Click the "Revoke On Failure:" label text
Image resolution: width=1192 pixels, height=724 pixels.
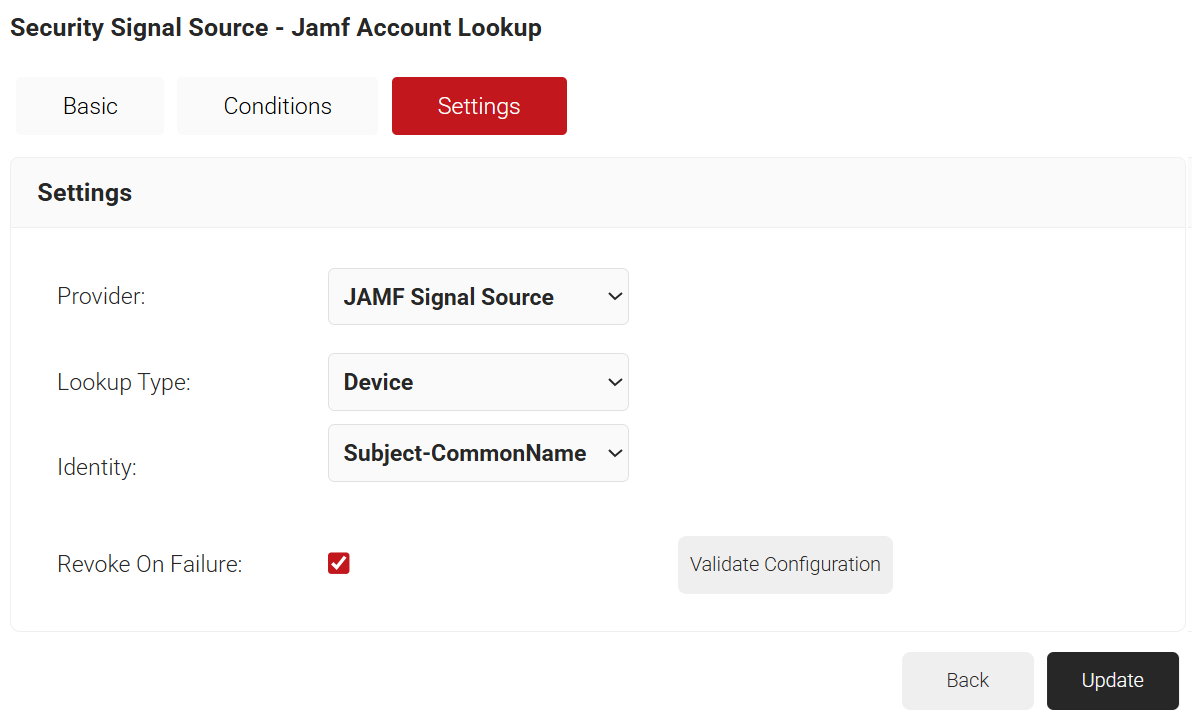click(x=150, y=564)
